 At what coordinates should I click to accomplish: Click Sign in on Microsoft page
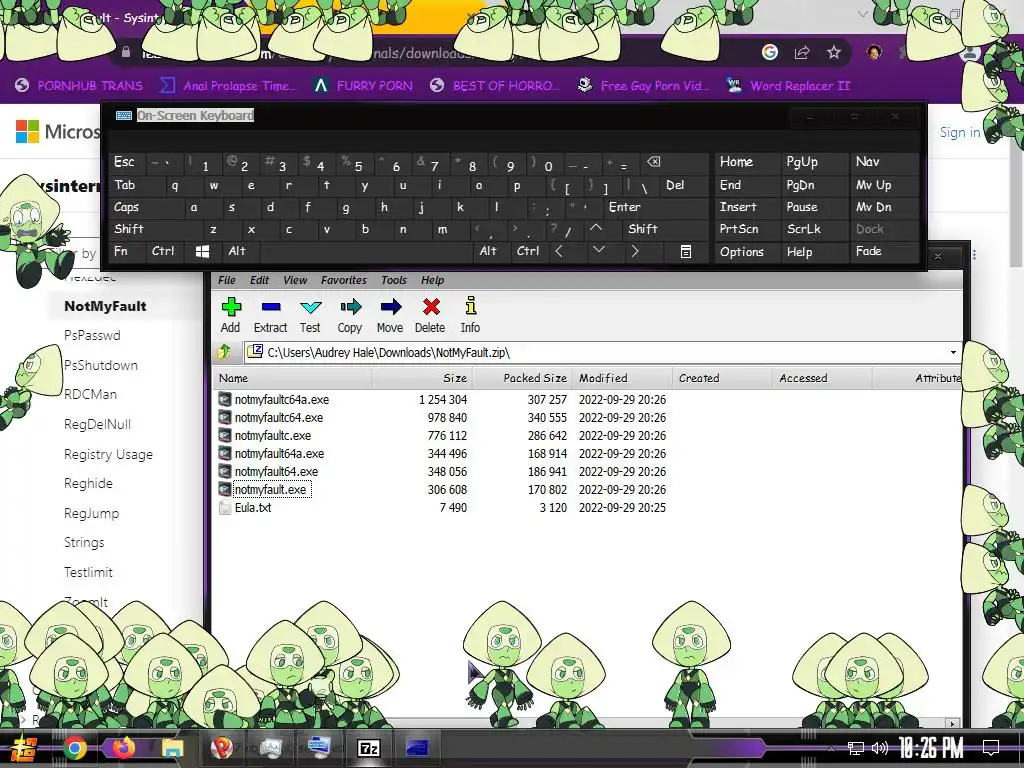coord(959,132)
